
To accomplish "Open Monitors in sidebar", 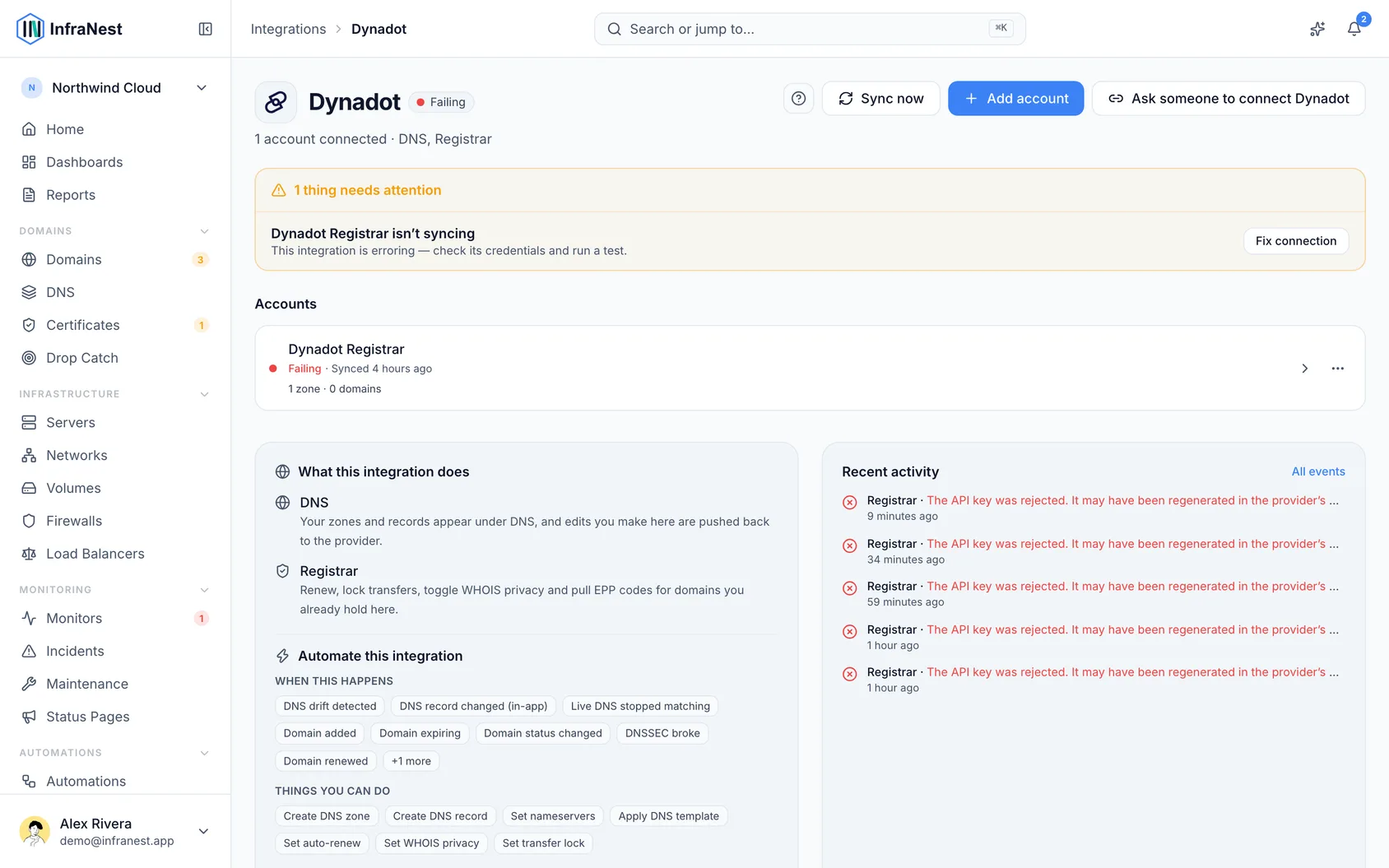I will point(115,618).
